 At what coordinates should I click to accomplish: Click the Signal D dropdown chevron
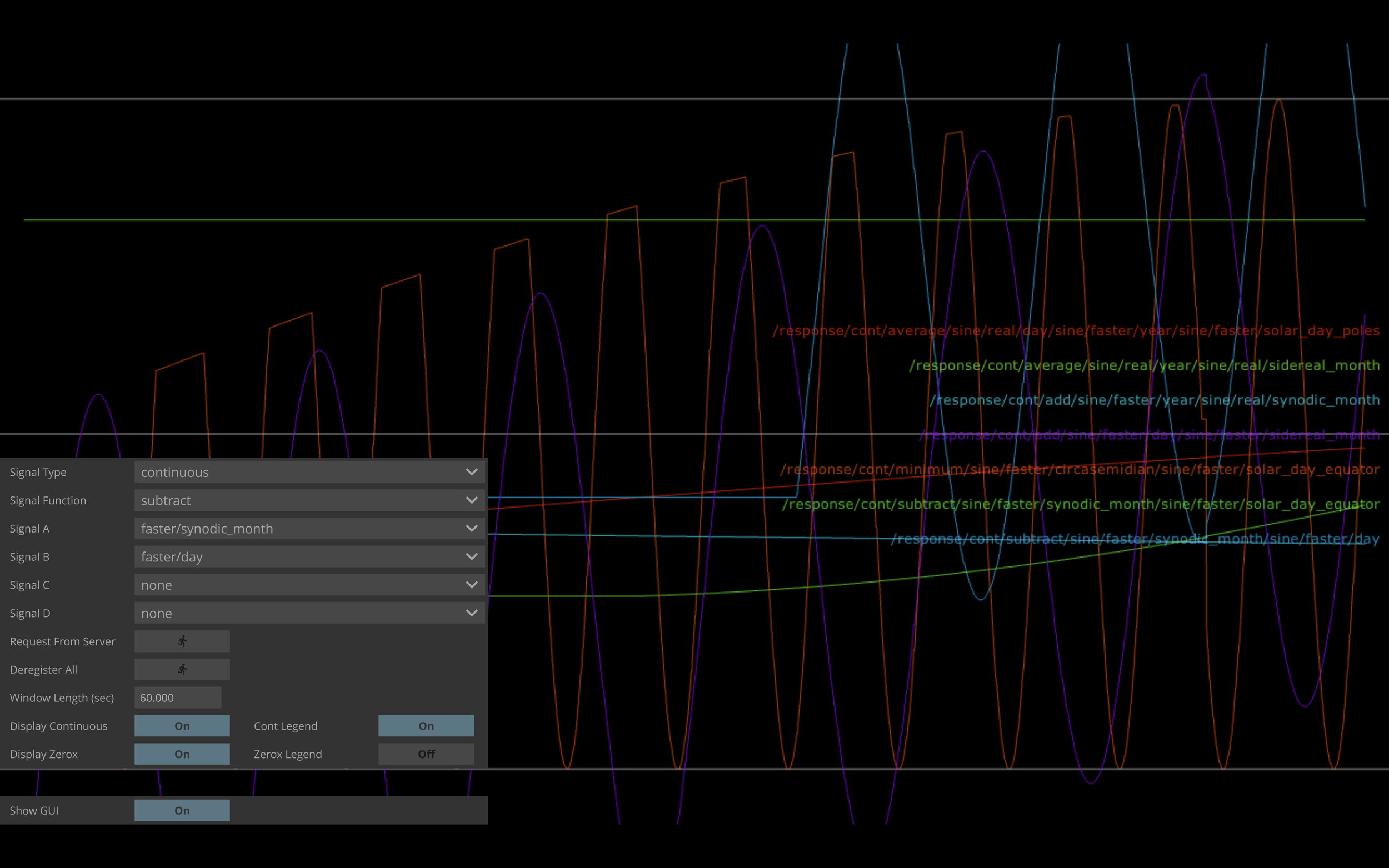471,613
